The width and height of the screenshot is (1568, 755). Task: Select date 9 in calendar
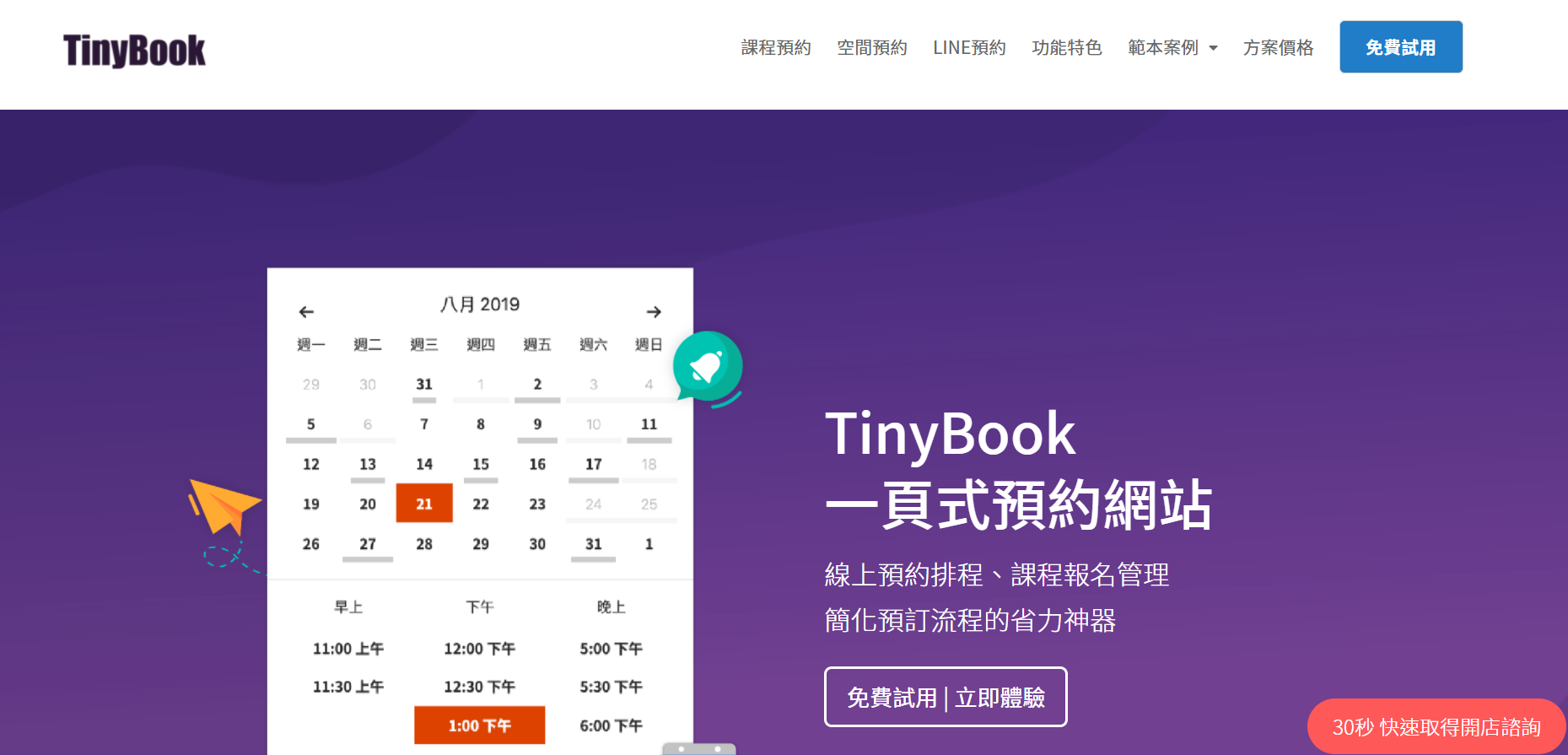pyautogui.click(x=537, y=424)
